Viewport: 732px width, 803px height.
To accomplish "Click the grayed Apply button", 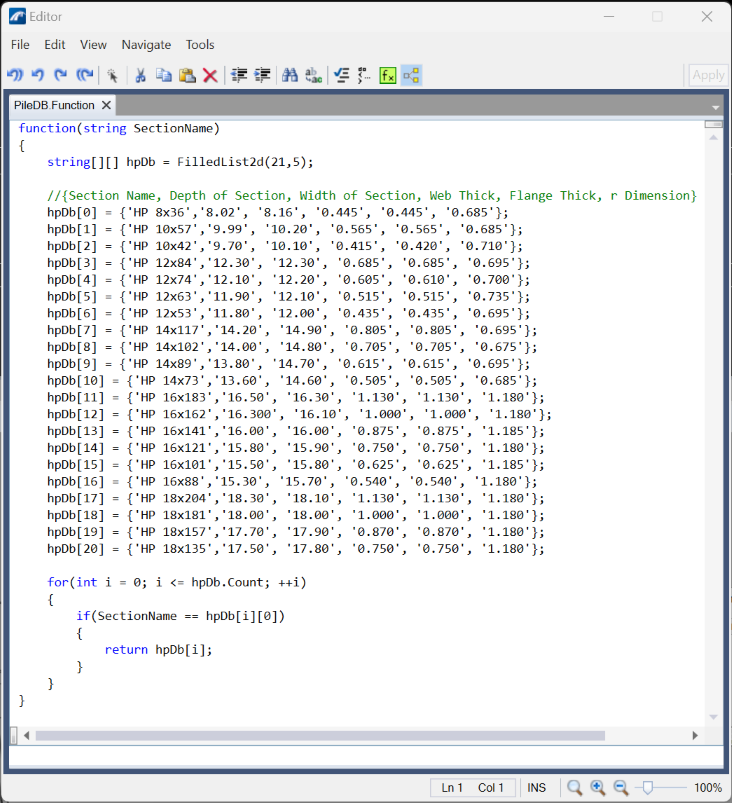I will point(708,76).
